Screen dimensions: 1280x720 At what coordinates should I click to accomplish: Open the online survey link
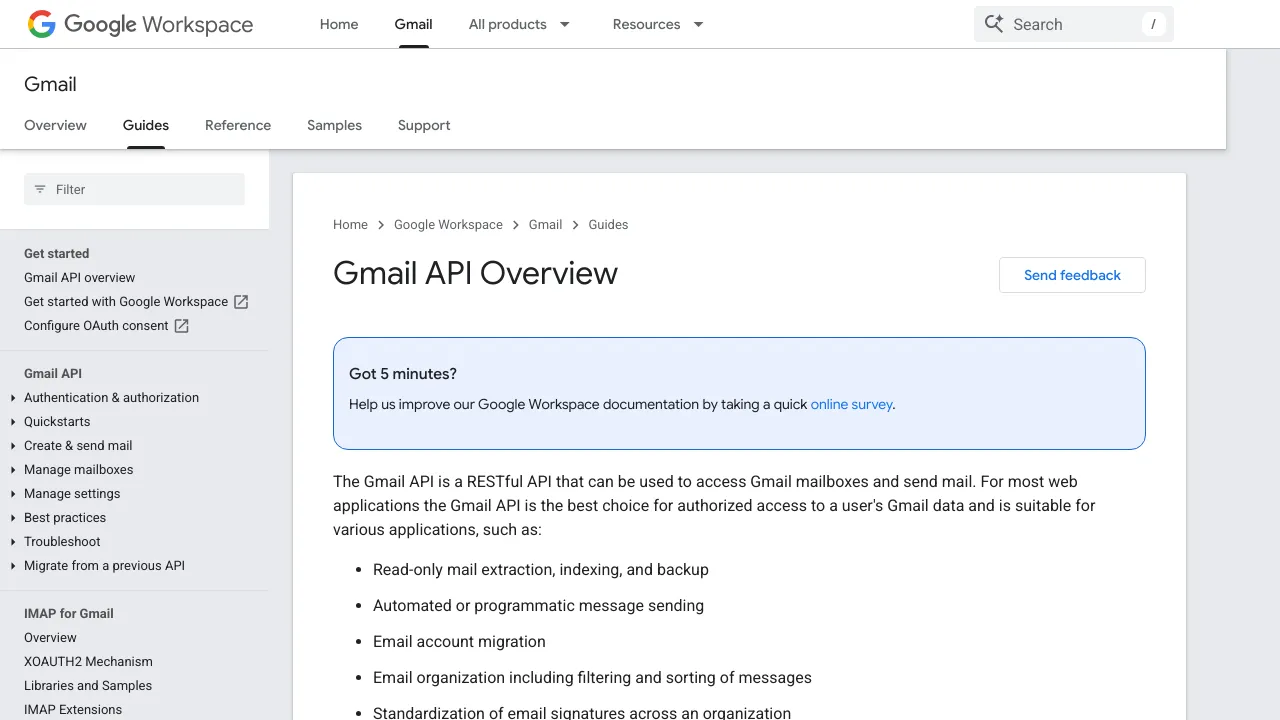tap(851, 405)
